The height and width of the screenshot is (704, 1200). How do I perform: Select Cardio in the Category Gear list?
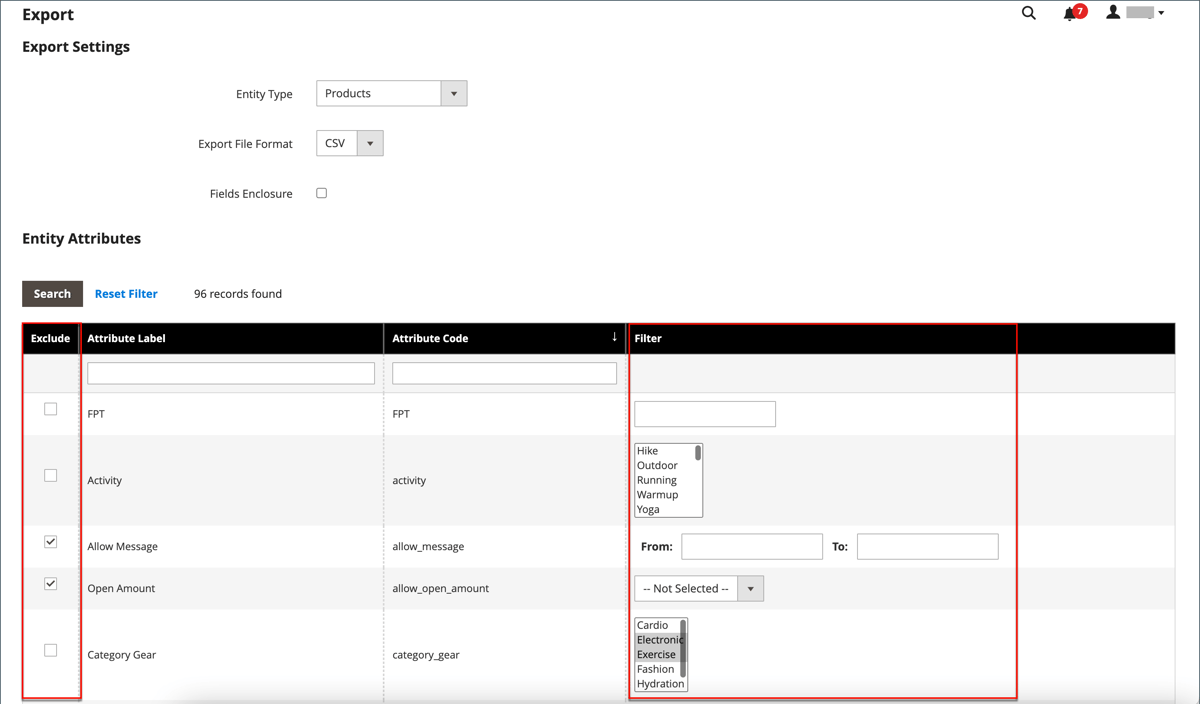pos(655,624)
